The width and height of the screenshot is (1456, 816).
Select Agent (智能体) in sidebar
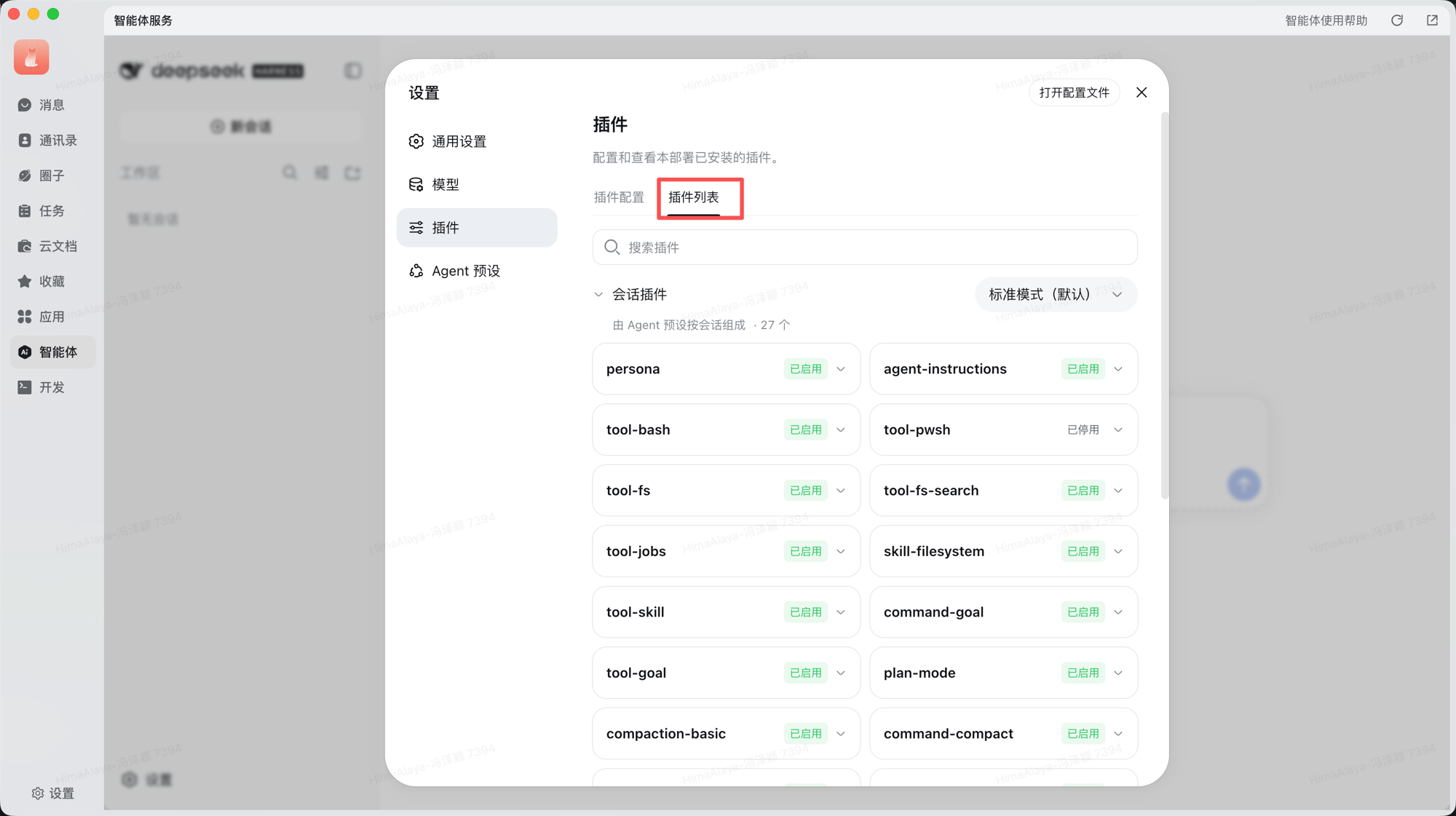52,352
